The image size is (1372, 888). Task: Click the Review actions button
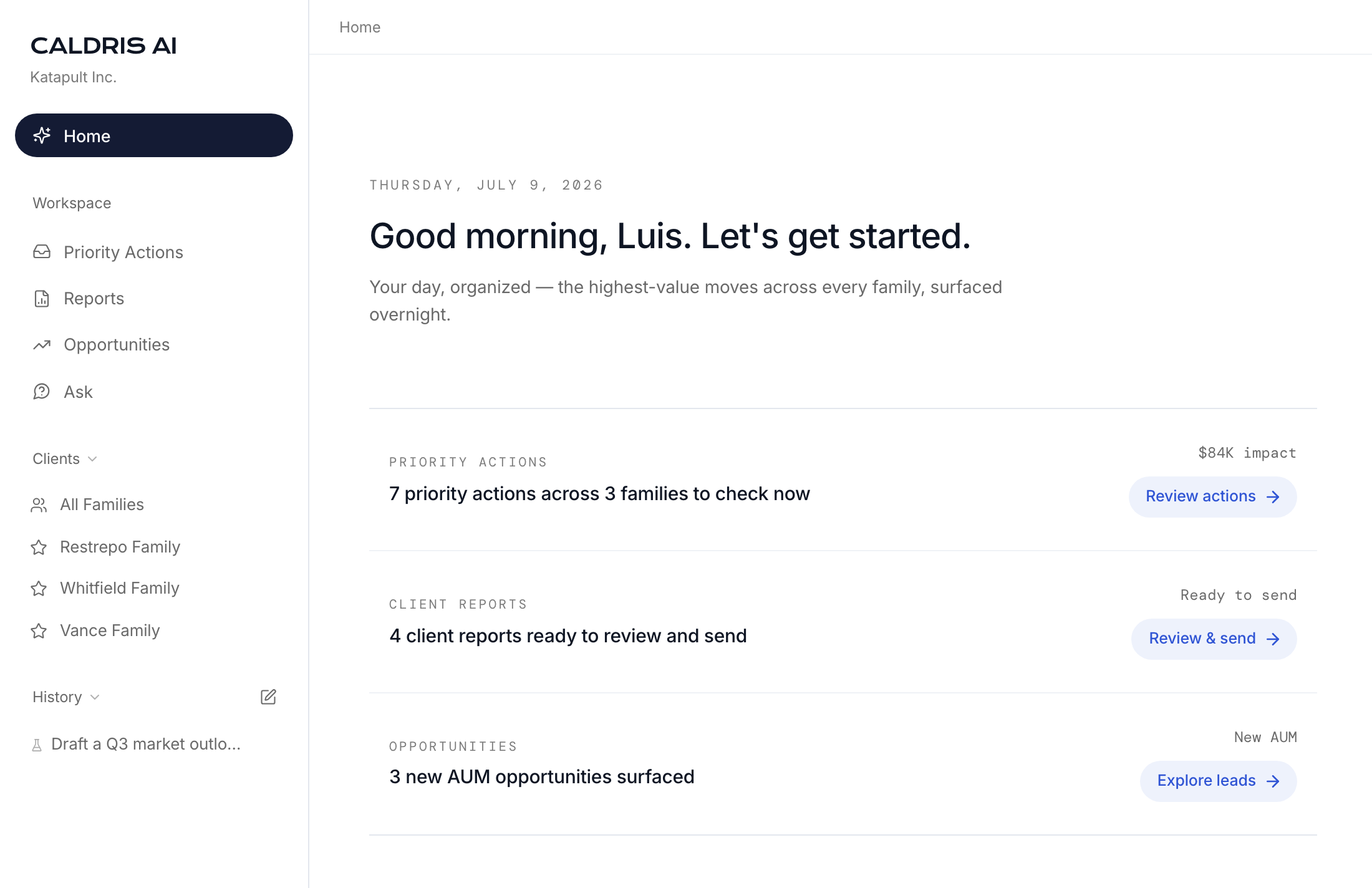[x=1212, y=496]
